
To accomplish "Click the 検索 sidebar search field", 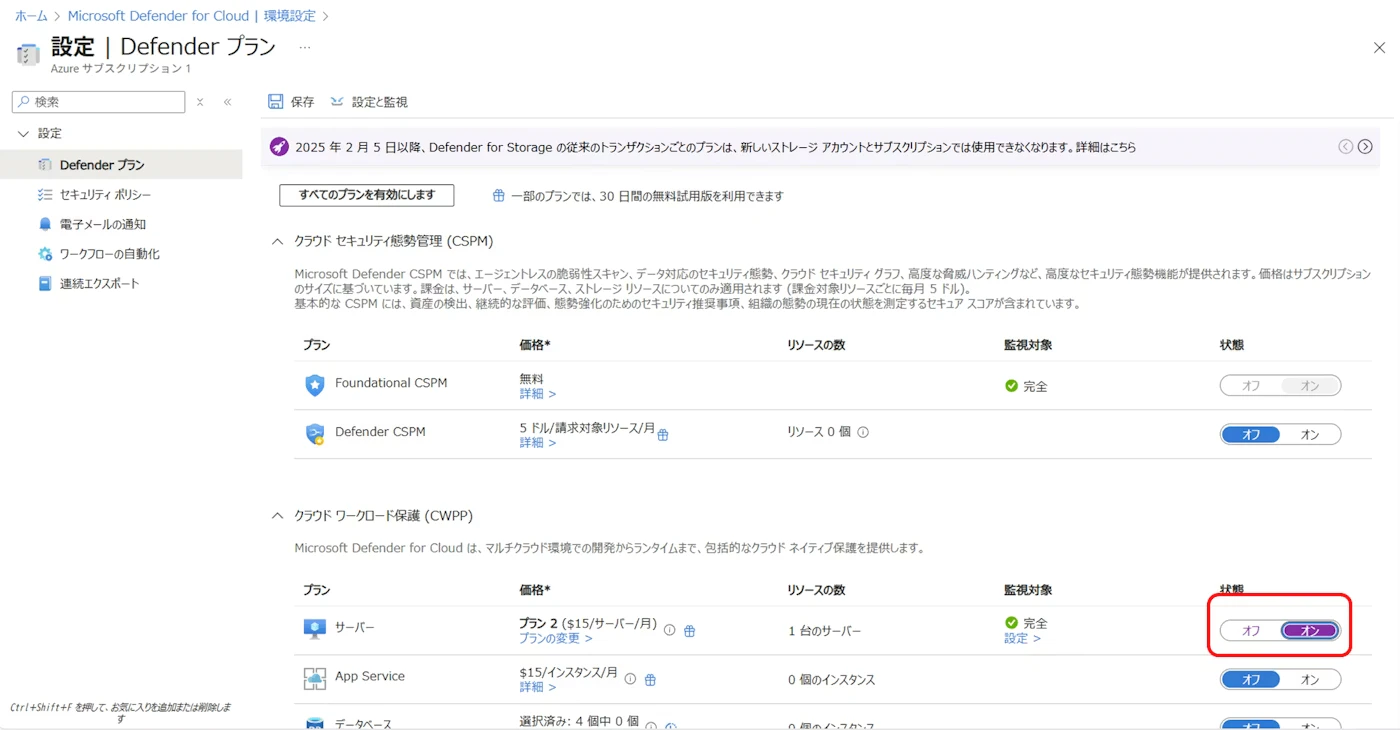I will point(98,102).
